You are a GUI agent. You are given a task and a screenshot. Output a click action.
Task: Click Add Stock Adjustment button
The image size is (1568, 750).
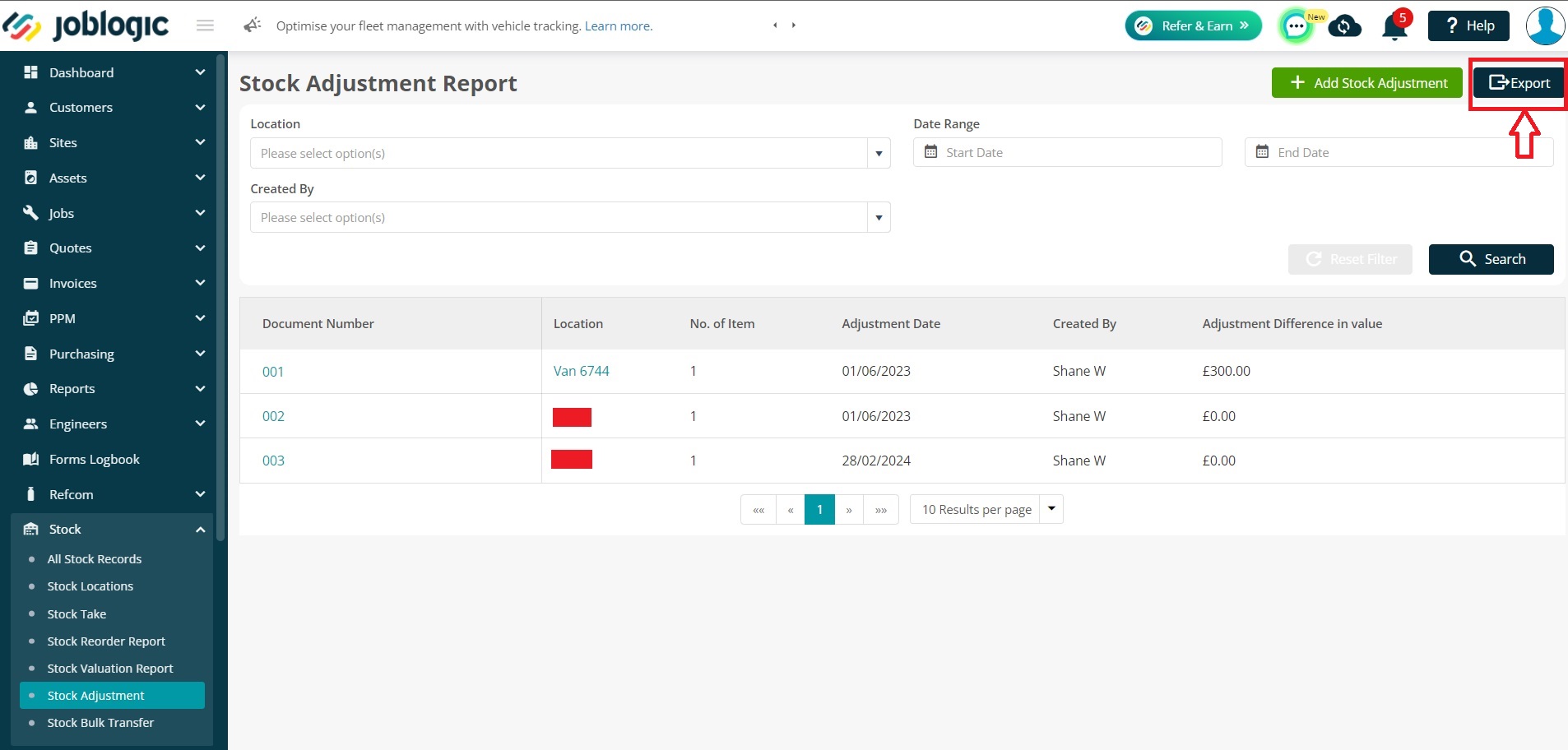click(x=1366, y=83)
